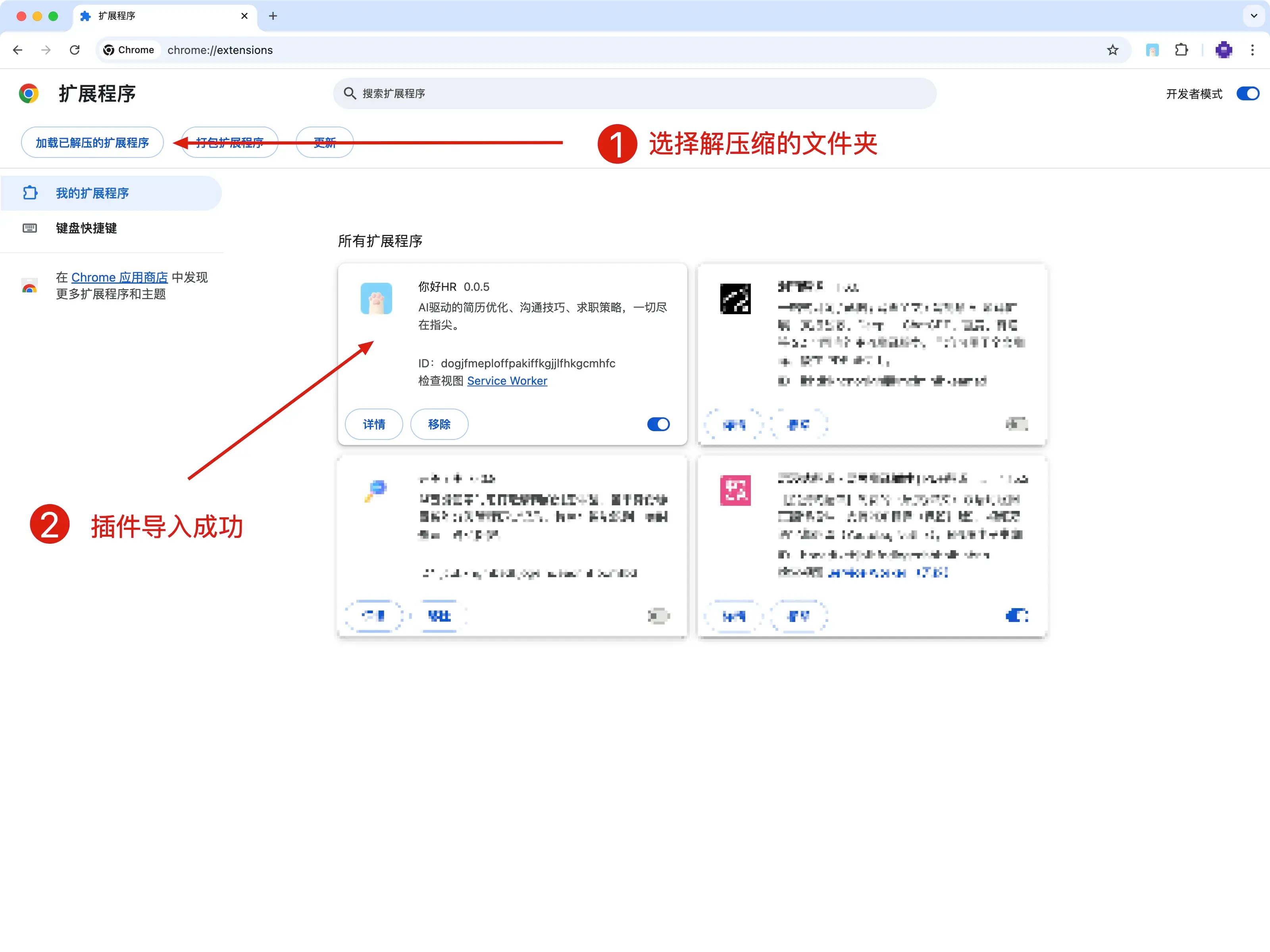Open the extensions puzzle icon in toolbar
This screenshot has width=1270, height=952.
pos(1181,50)
